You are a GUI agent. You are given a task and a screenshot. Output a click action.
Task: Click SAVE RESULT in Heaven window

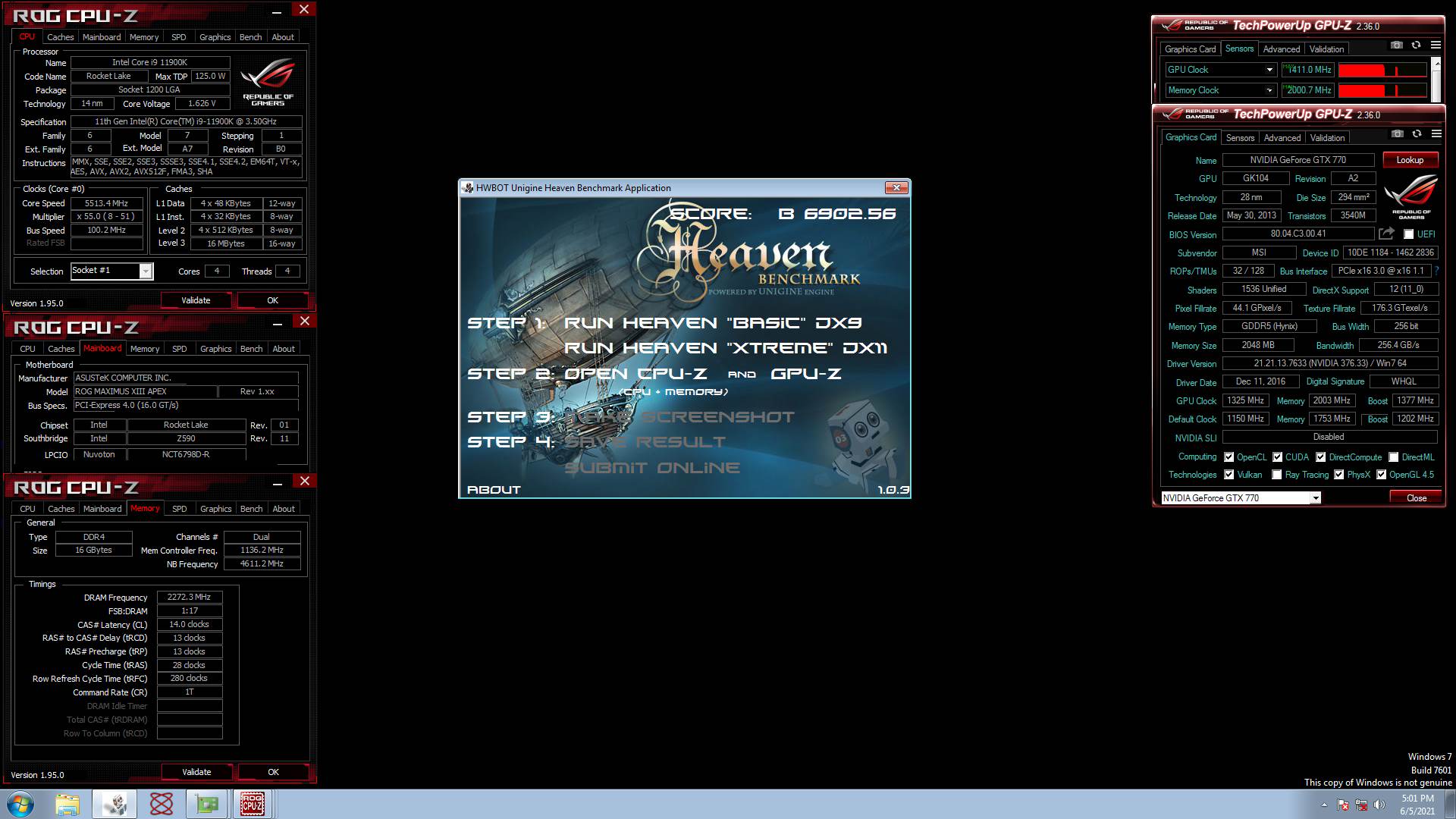(x=645, y=442)
